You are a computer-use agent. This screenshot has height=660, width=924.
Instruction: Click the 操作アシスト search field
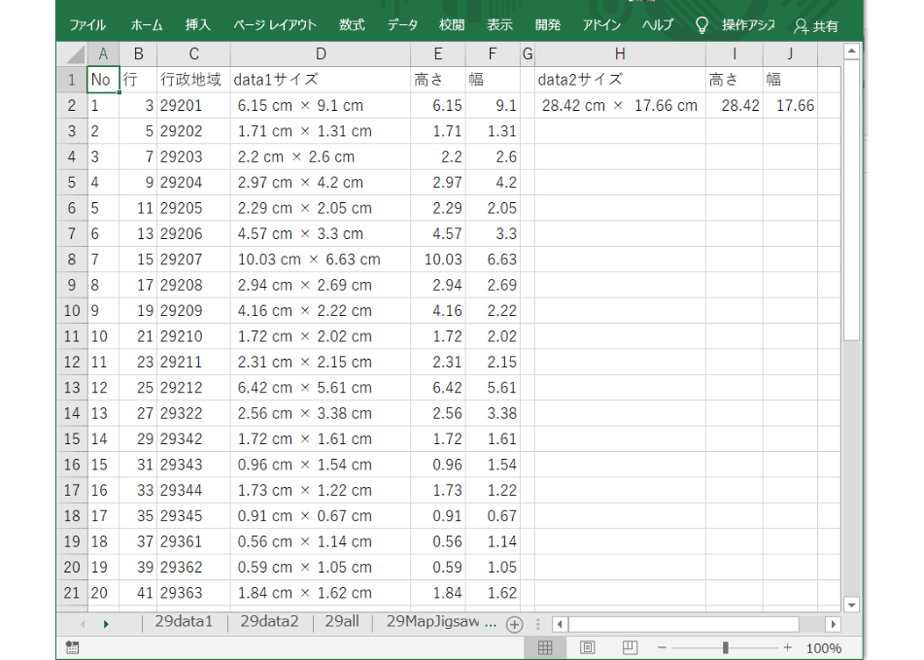(748, 25)
